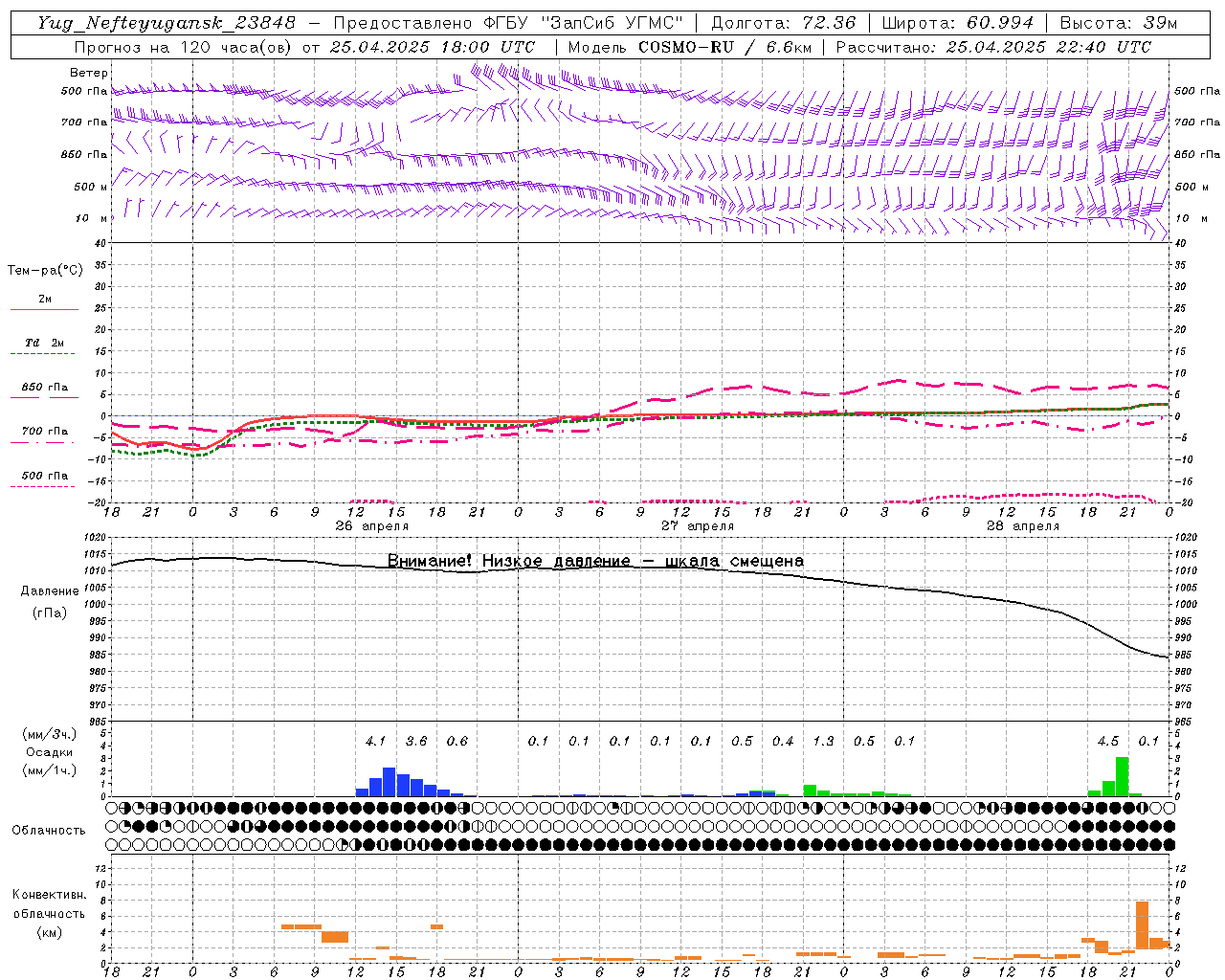Image resolution: width=1225 pixels, height=980 pixels.
Task: Click the Ветер panel label
Action: (89, 73)
